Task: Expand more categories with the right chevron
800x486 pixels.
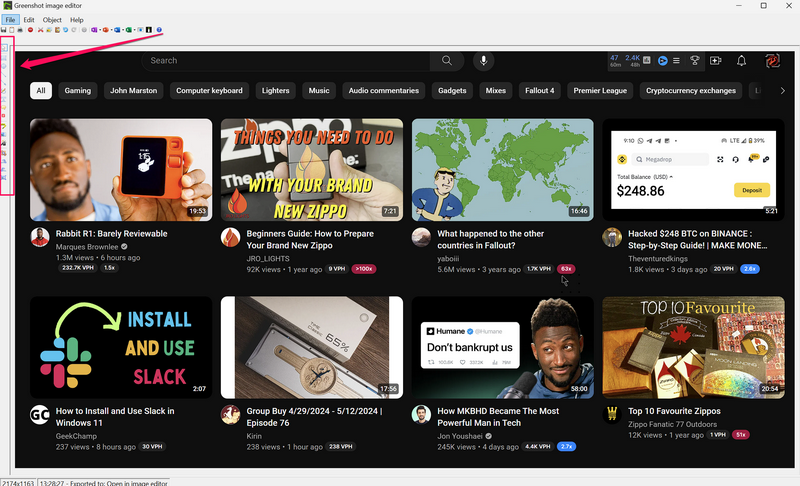Action: click(783, 91)
